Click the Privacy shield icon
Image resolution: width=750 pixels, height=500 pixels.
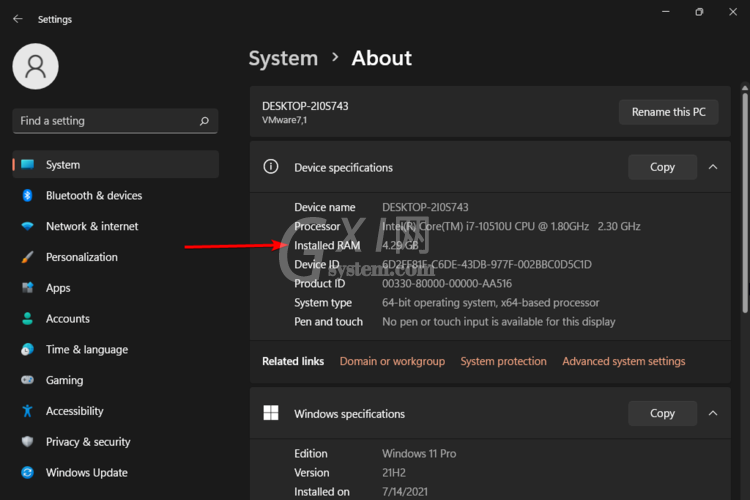[28, 441]
